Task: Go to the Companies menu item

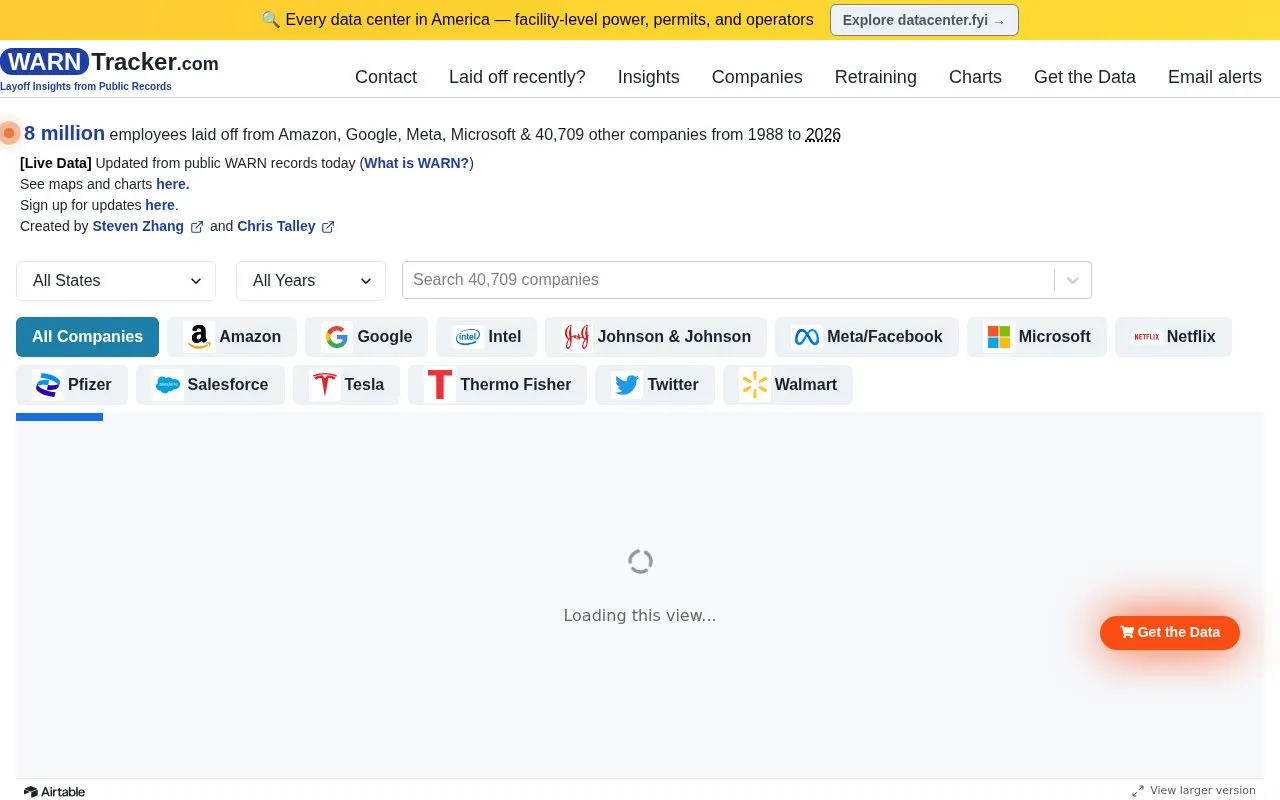Action: pos(757,77)
